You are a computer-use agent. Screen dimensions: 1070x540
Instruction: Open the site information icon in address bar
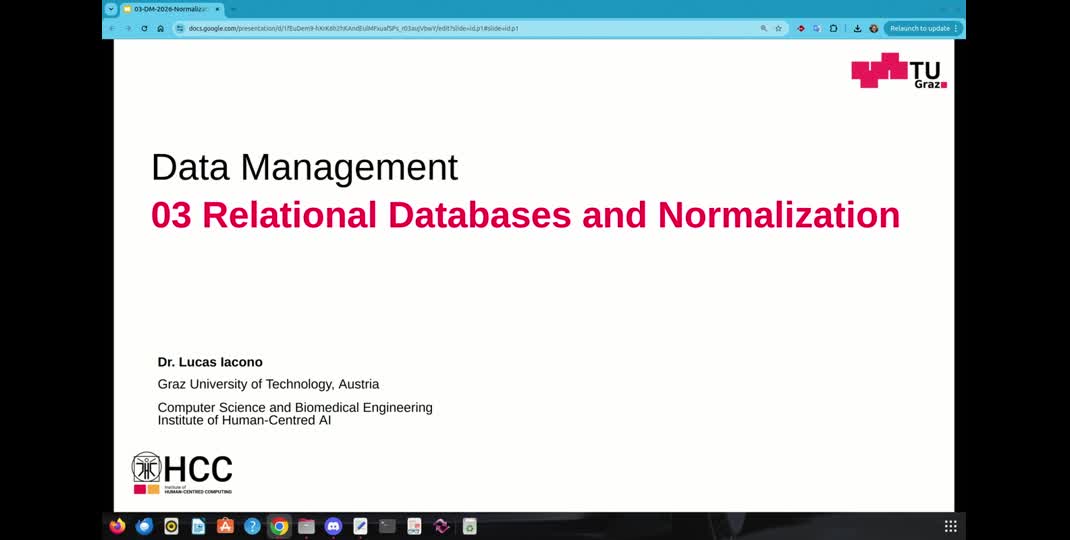[x=180, y=29]
